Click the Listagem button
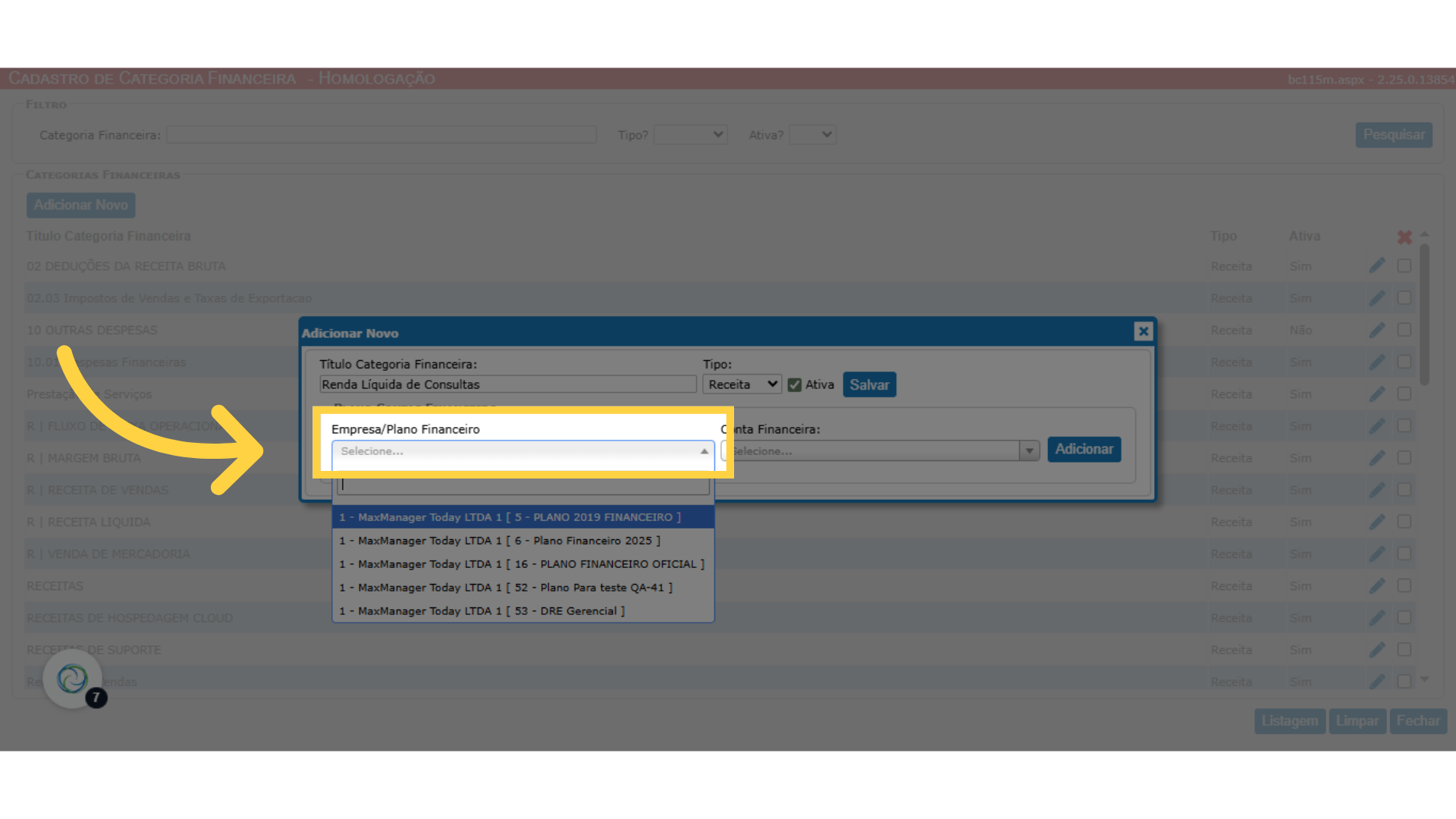1456x819 pixels. click(1289, 721)
